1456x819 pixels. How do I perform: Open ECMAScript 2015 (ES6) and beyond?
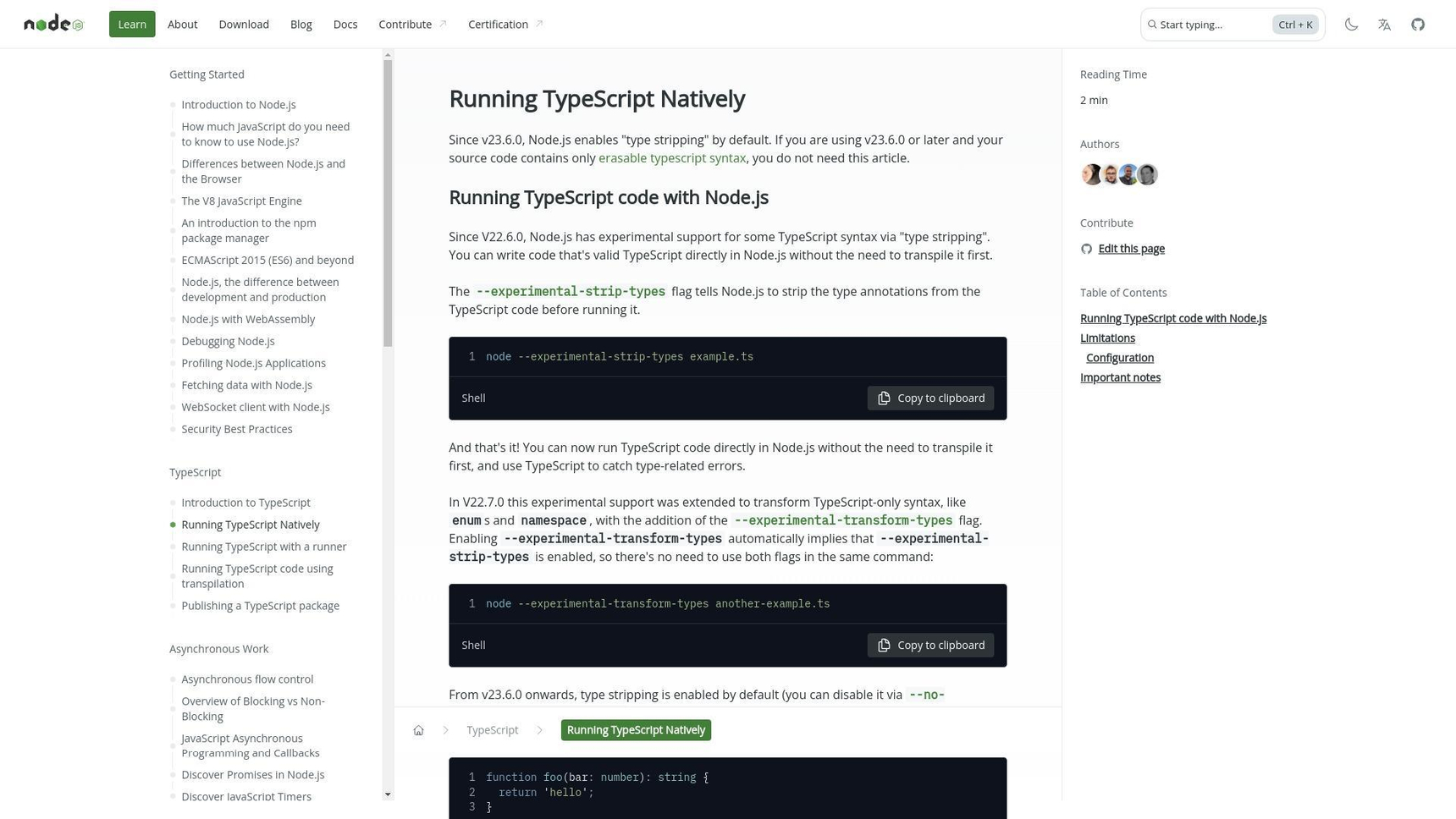[267, 261]
